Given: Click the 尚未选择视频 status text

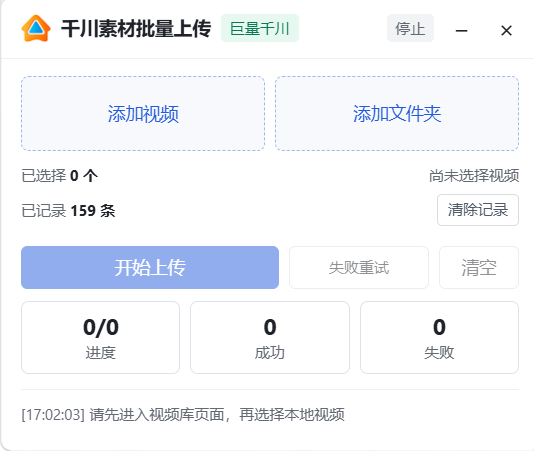Looking at the screenshot, I should pyautogui.click(x=474, y=176).
